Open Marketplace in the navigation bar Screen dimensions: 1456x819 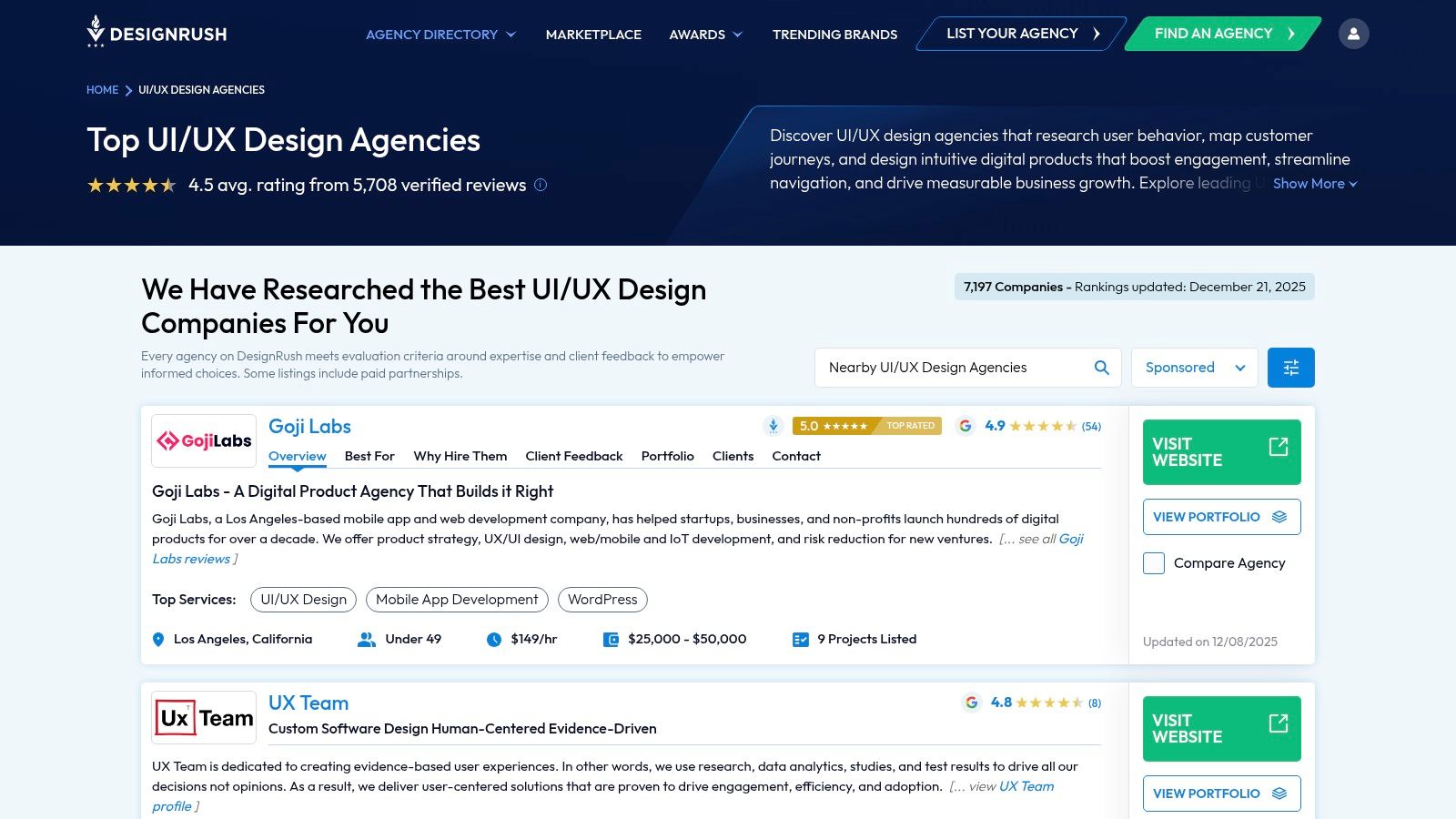coord(593,35)
